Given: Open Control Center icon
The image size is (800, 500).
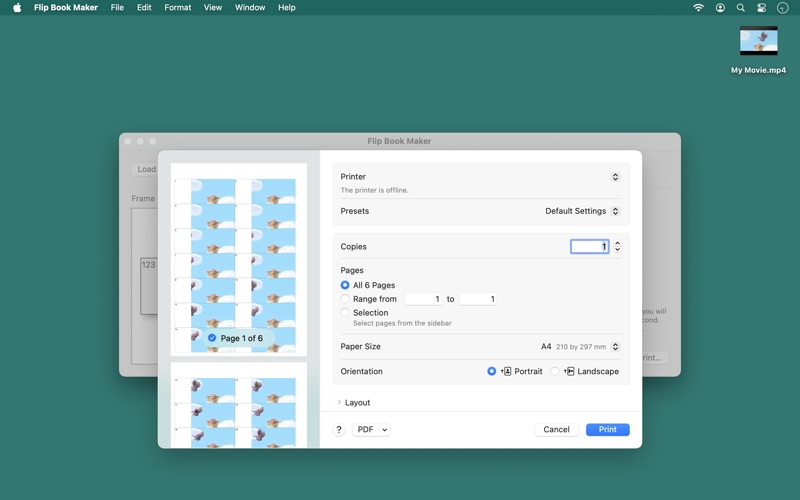Looking at the screenshot, I should [761, 8].
